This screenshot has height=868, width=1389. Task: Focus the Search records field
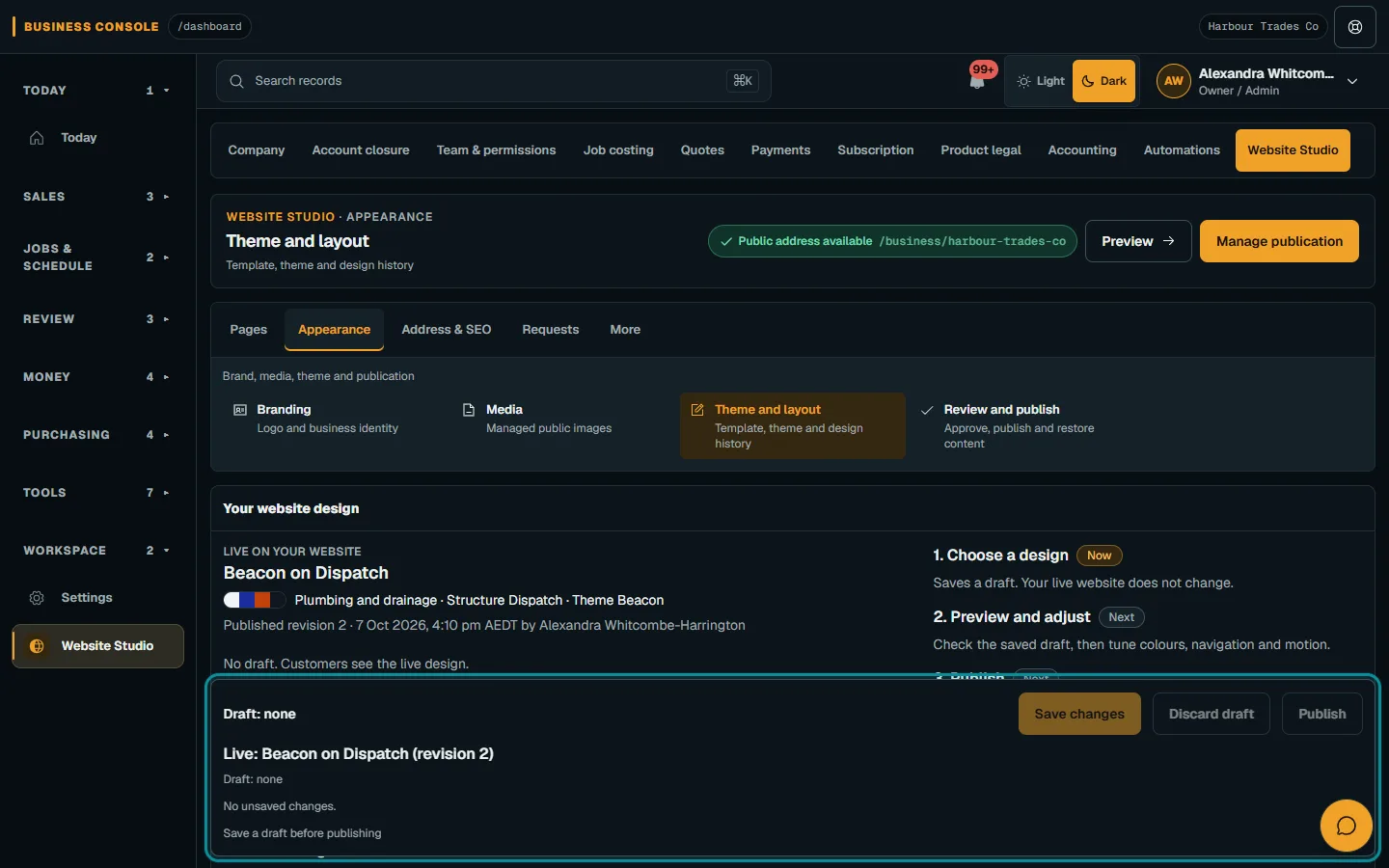pos(493,81)
